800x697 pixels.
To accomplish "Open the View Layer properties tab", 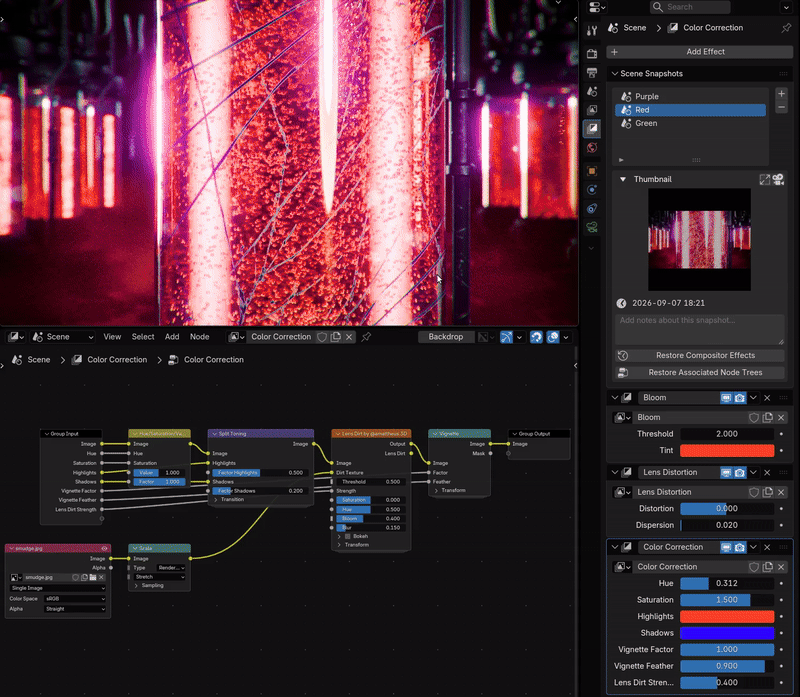I will pyautogui.click(x=592, y=110).
